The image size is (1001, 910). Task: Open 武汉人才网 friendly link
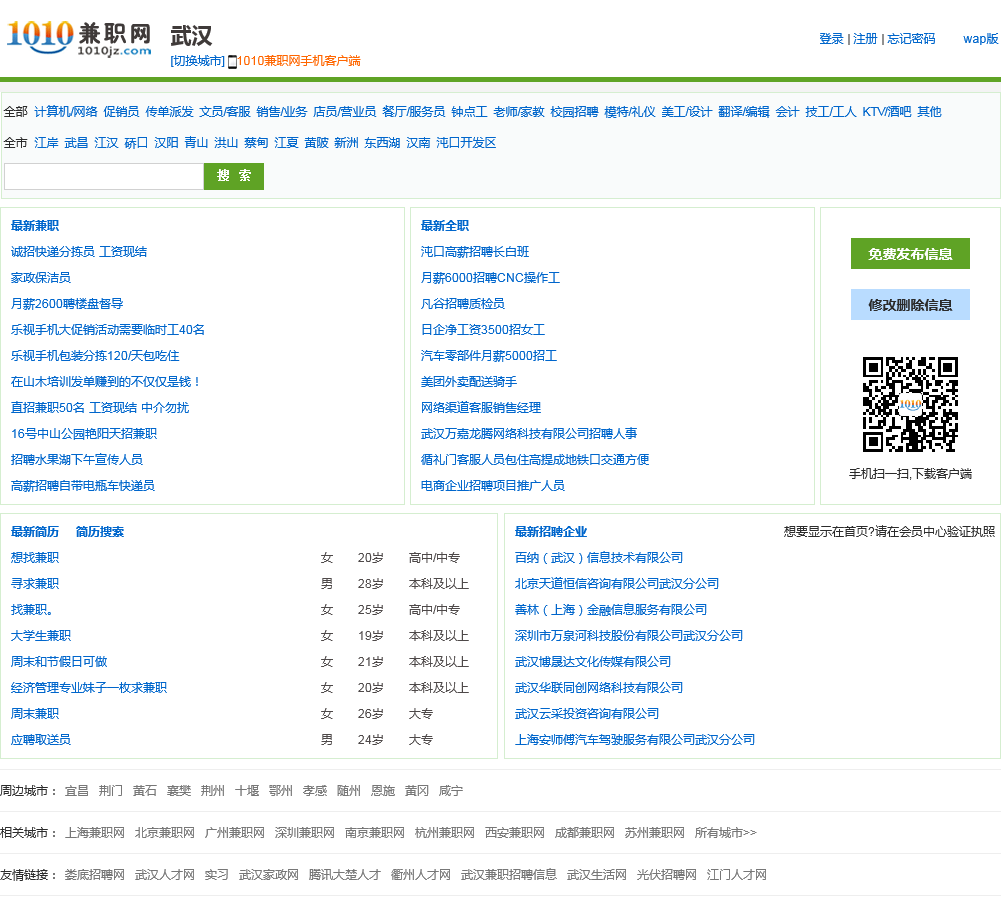coord(165,876)
